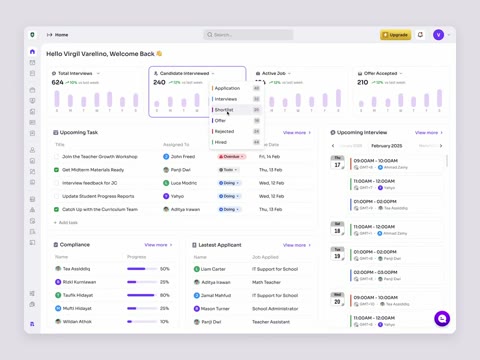
Task: Open the purple V user avatar
Action: 438,35
